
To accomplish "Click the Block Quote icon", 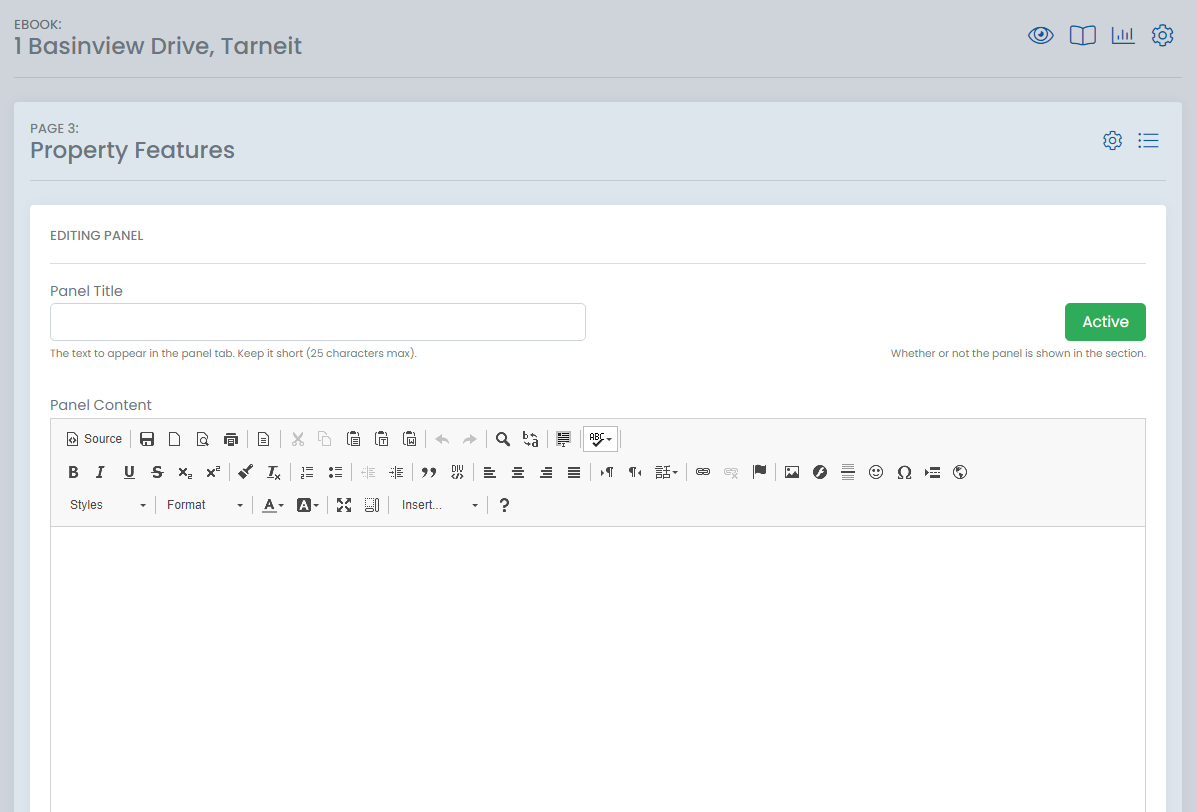I will point(429,472).
